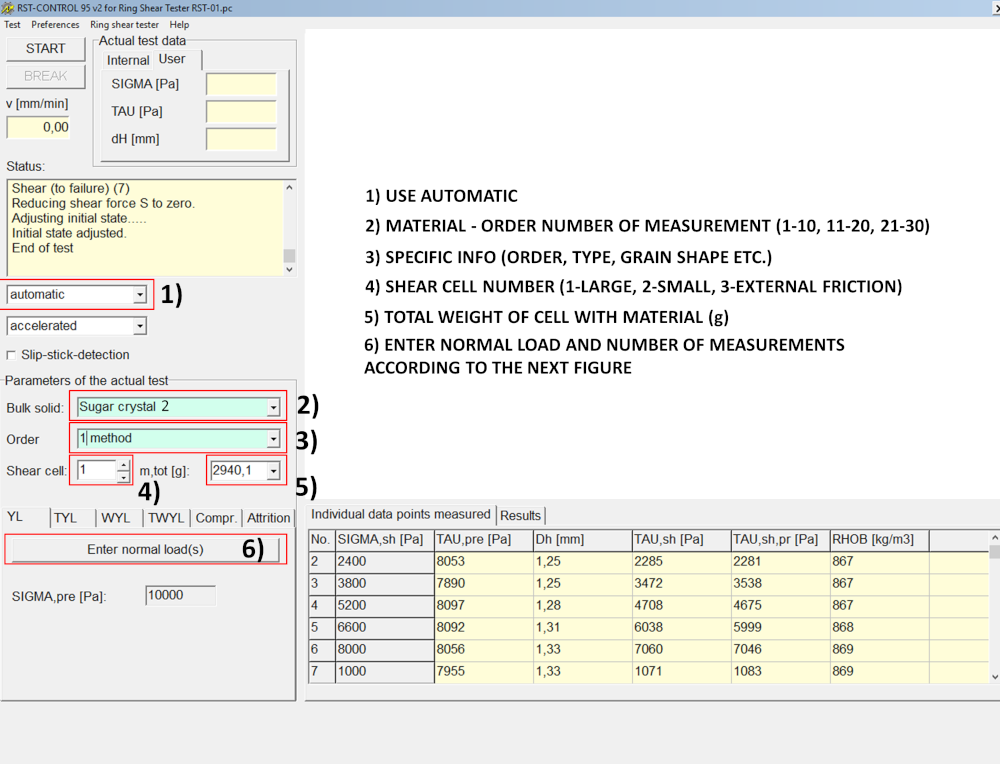Click the RST-CONTROL app icon in title bar
This screenshot has height=764, width=1000.
[8, 8]
